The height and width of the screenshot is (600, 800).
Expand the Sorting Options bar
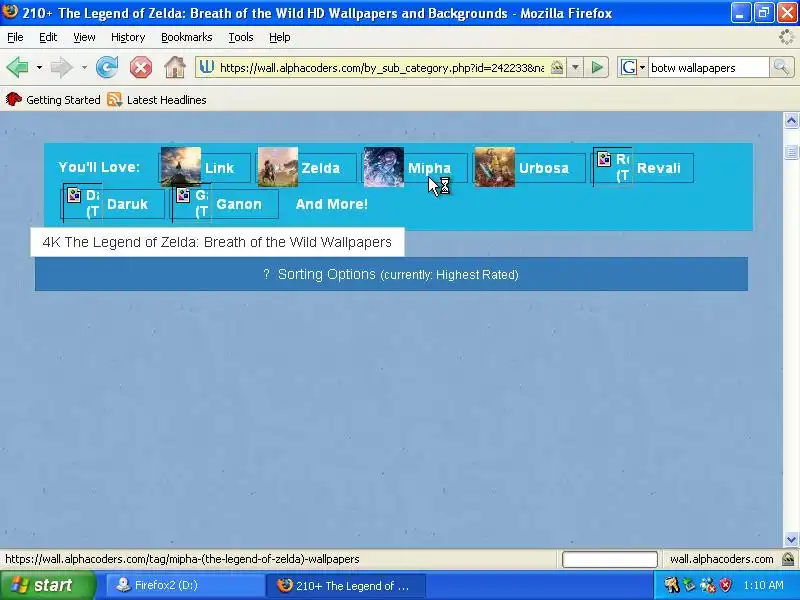391,274
